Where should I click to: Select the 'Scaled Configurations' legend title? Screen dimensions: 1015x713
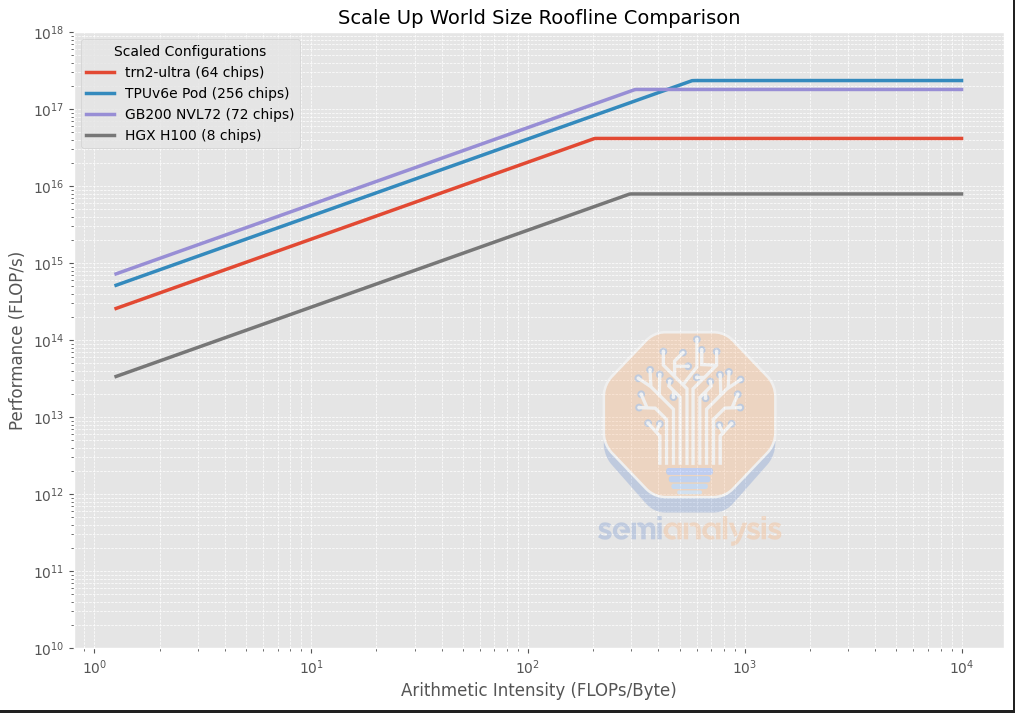coord(190,51)
